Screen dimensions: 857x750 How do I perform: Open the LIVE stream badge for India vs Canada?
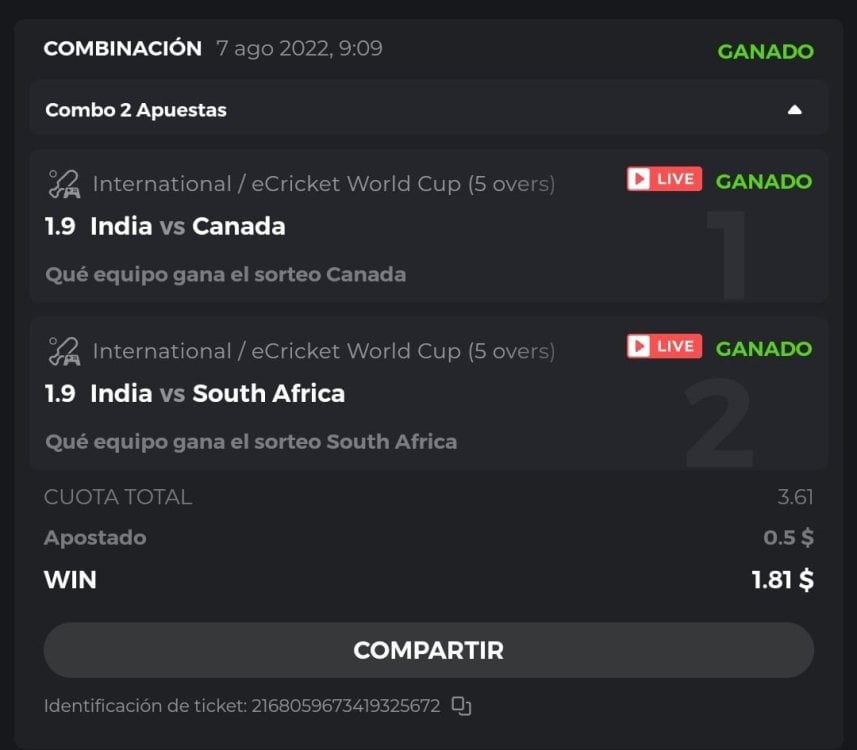coord(664,180)
